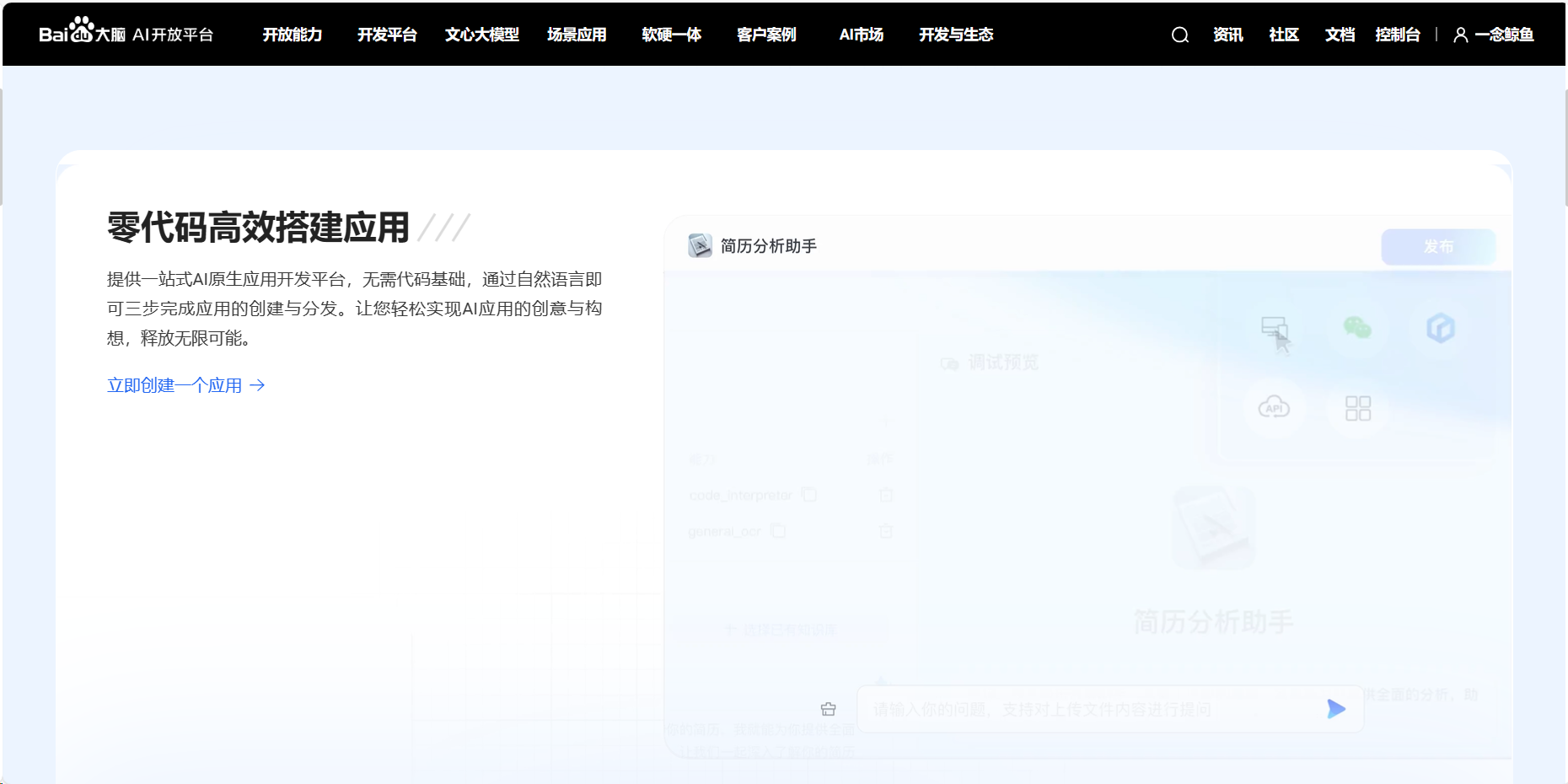This screenshot has width=1568, height=784.
Task: Click the desktop-and-mobile web deployment icon
Action: 1276,329
